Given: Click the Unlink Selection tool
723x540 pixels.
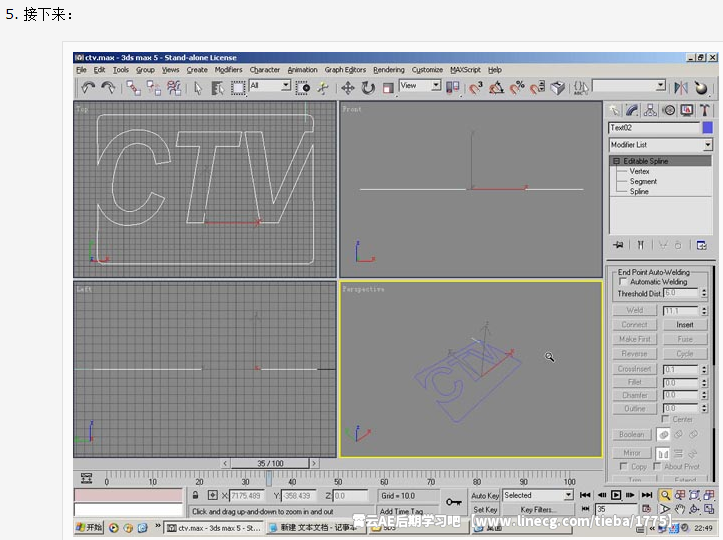Looking at the screenshot, I should tap(154, 88).
